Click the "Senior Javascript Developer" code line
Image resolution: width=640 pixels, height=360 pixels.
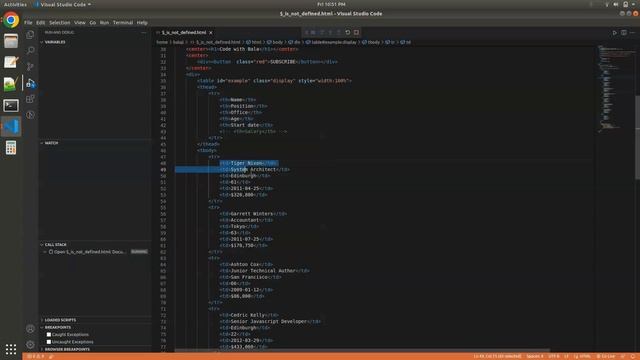click(269, 322)
